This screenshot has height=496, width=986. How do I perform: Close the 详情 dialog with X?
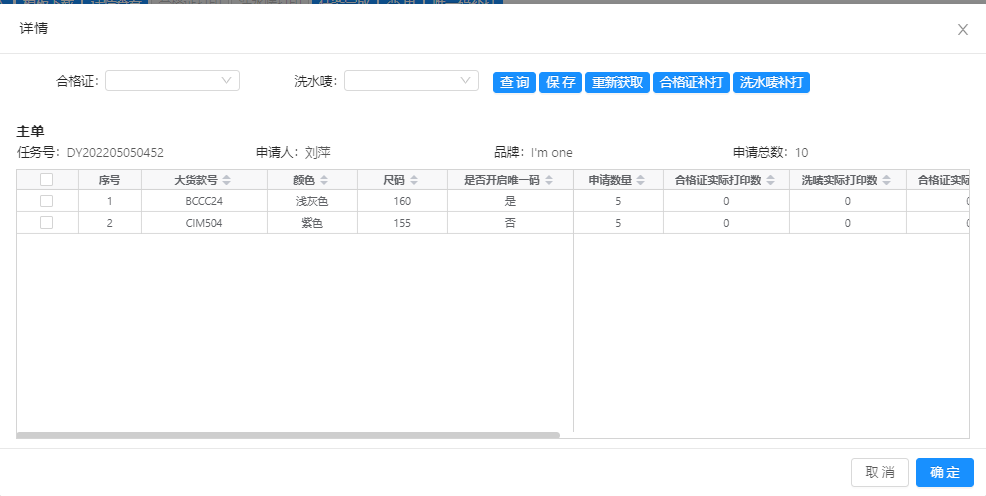pyautogui.click(x=963, y=30)
